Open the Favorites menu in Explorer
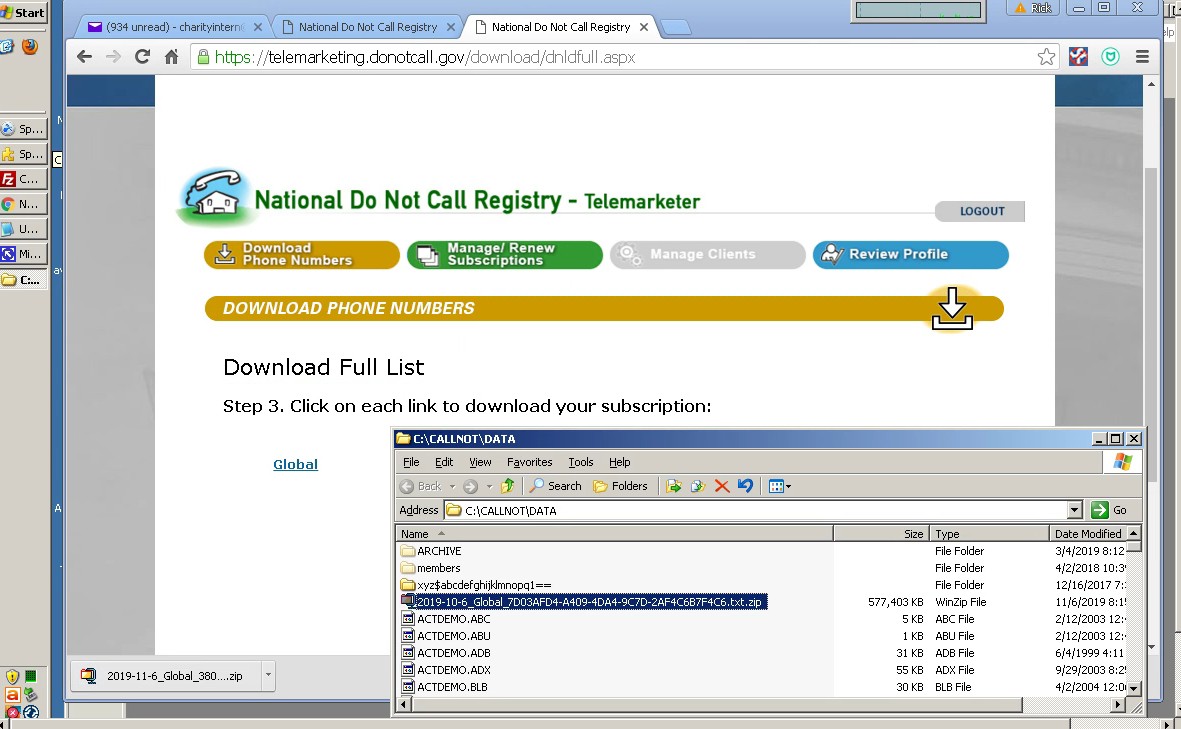Image resolution: width=1181 pixels, height=729 pixels. click(x=529, y=462)
